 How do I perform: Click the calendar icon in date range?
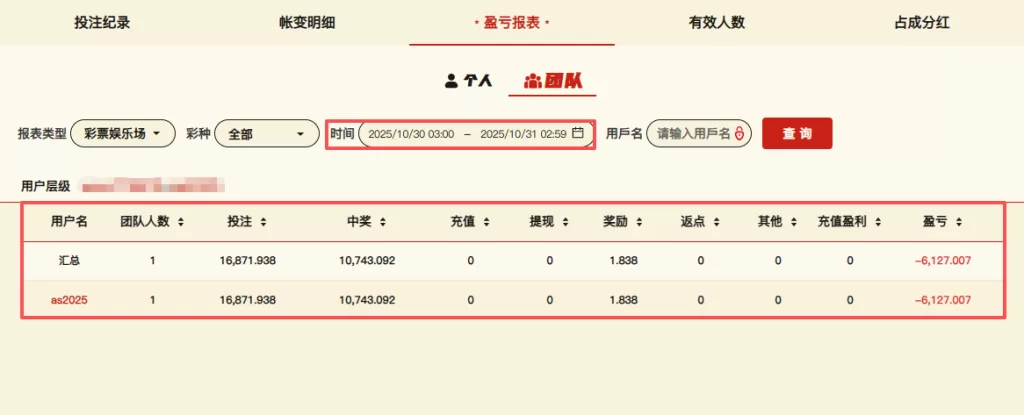point(577,133)
